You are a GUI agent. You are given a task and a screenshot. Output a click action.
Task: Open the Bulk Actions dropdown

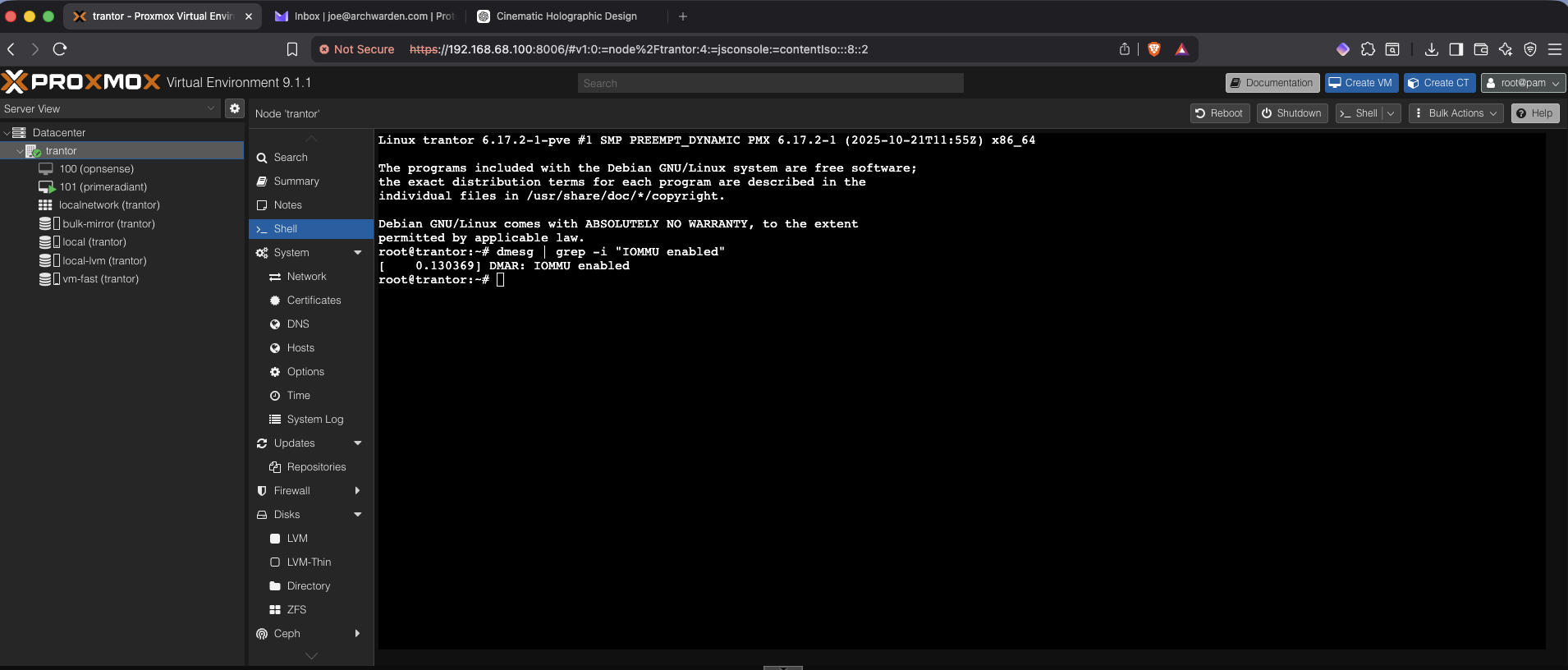(x=1456, y=113)
